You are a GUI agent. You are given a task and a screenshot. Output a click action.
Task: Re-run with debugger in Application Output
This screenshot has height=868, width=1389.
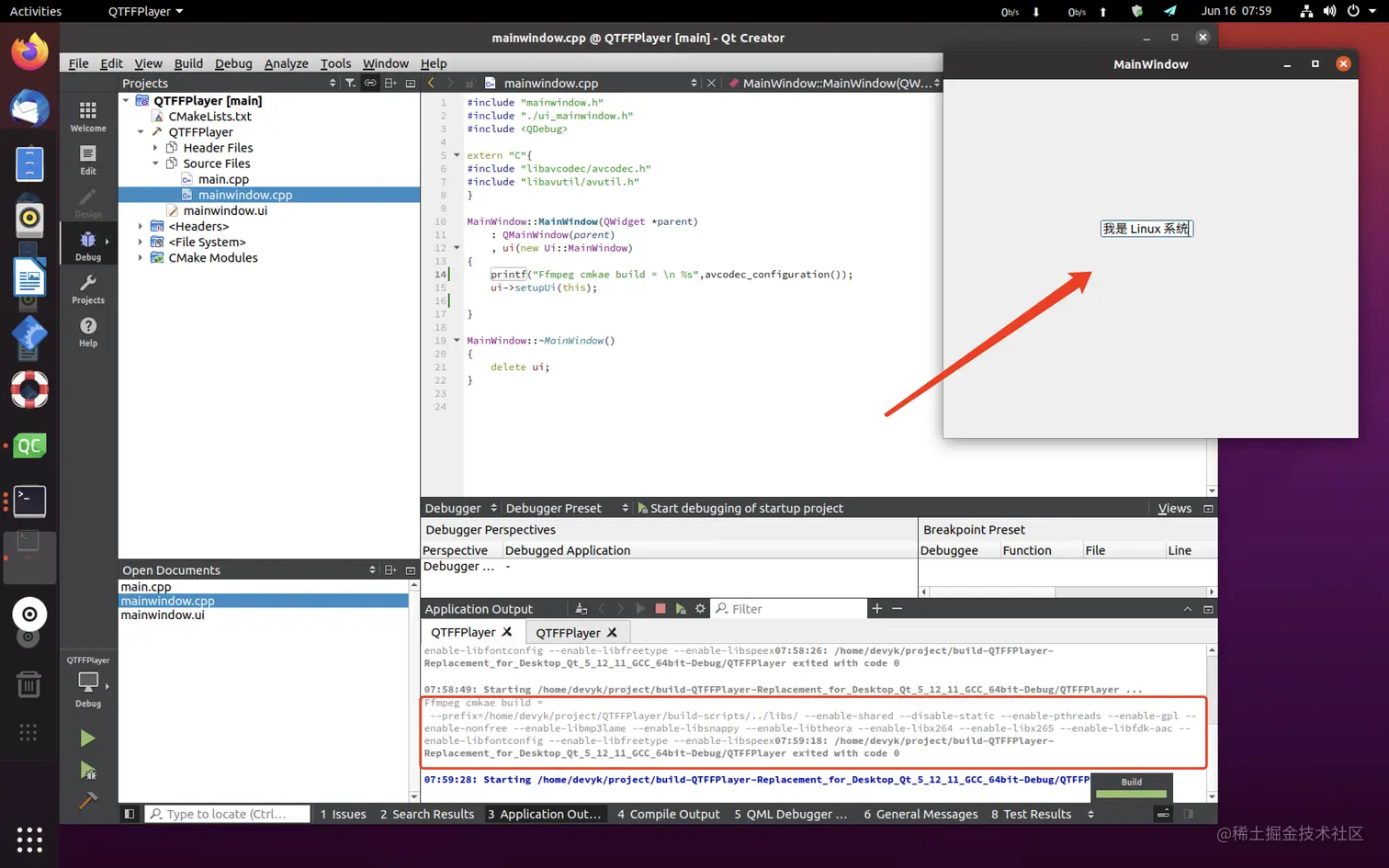tap(681, 609)
